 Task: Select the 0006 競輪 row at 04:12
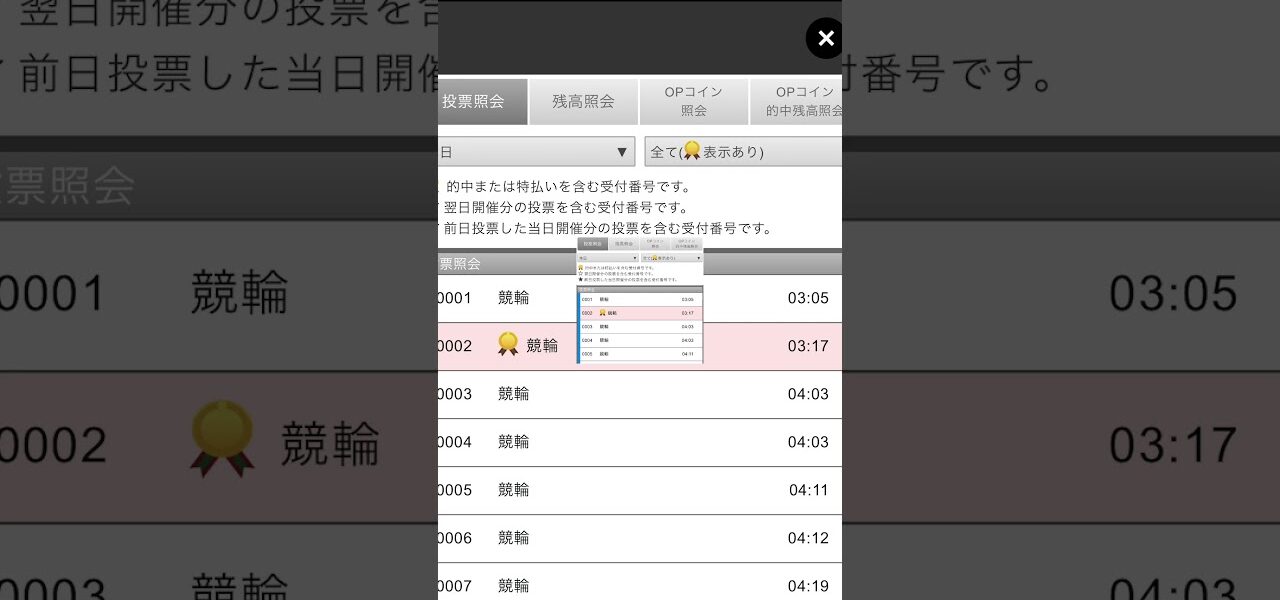[x=640, y=538]
